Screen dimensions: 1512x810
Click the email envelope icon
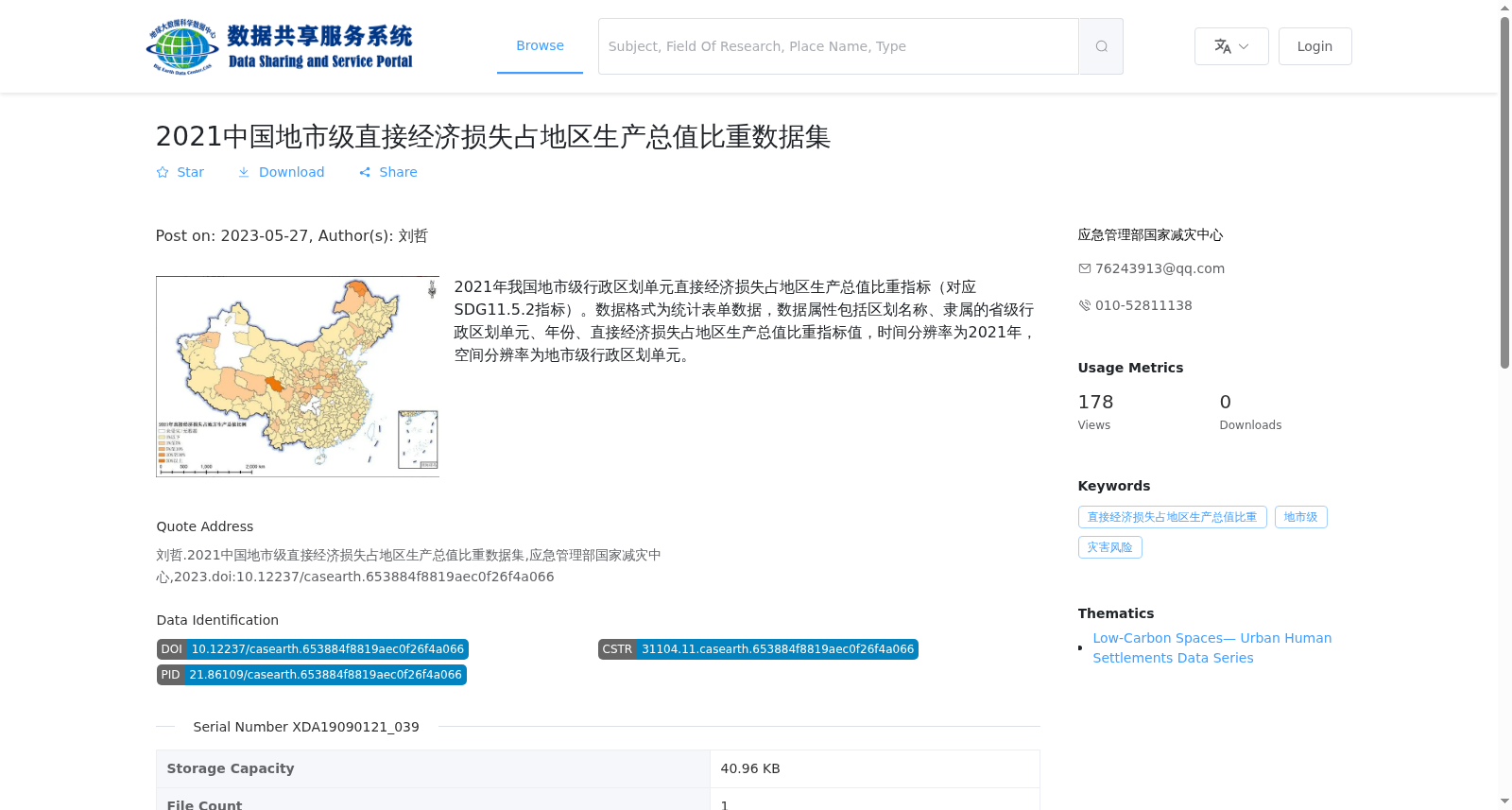1085,268
